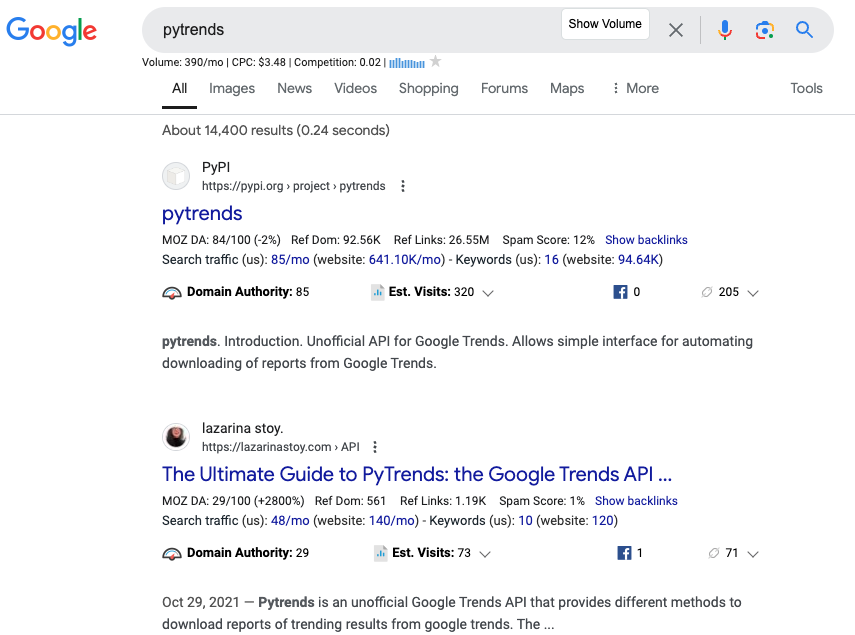Open the three-dot menu for lazarinastoy result

[x=375, y=447]
